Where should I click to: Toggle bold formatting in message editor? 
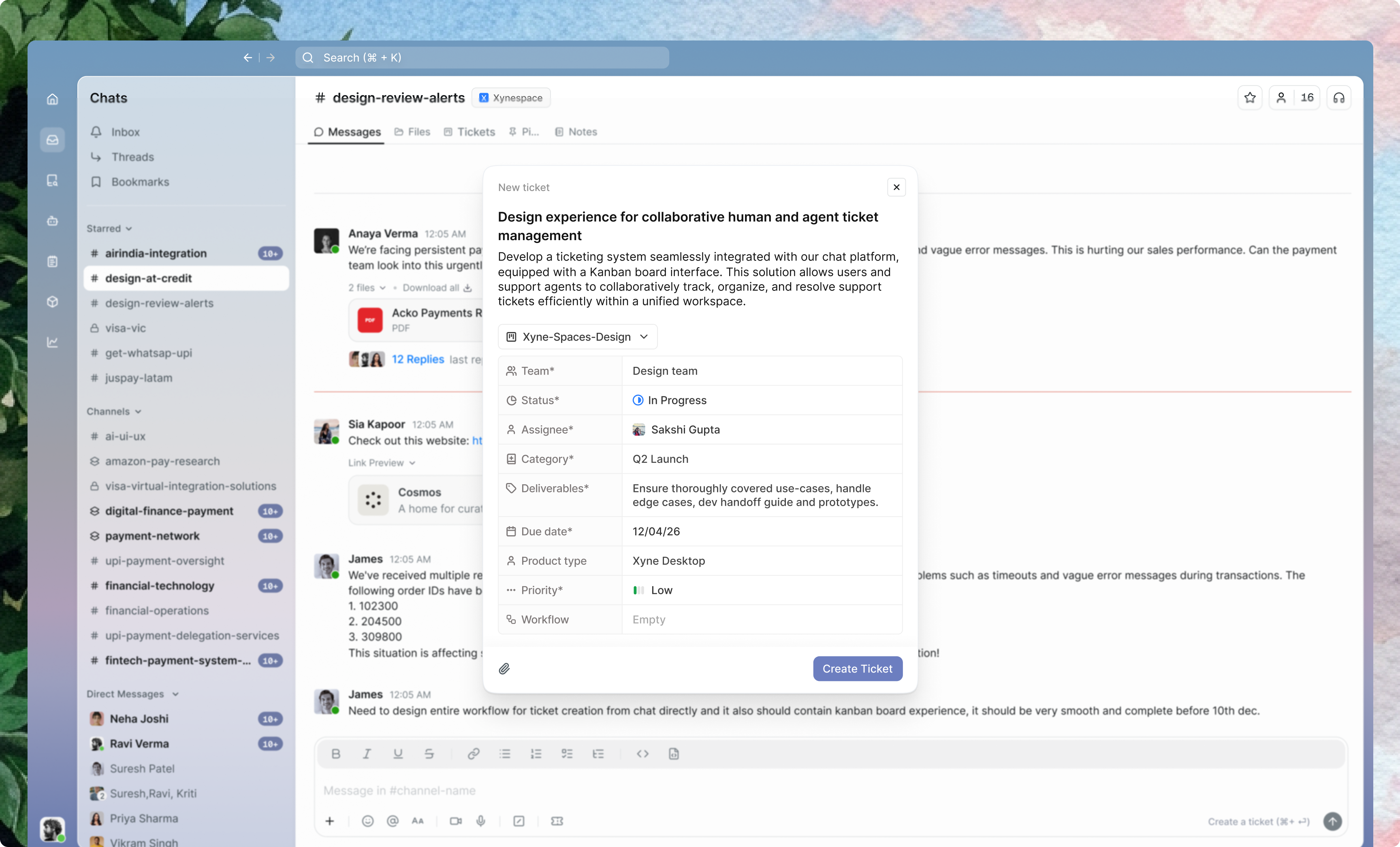click(336, 753)
